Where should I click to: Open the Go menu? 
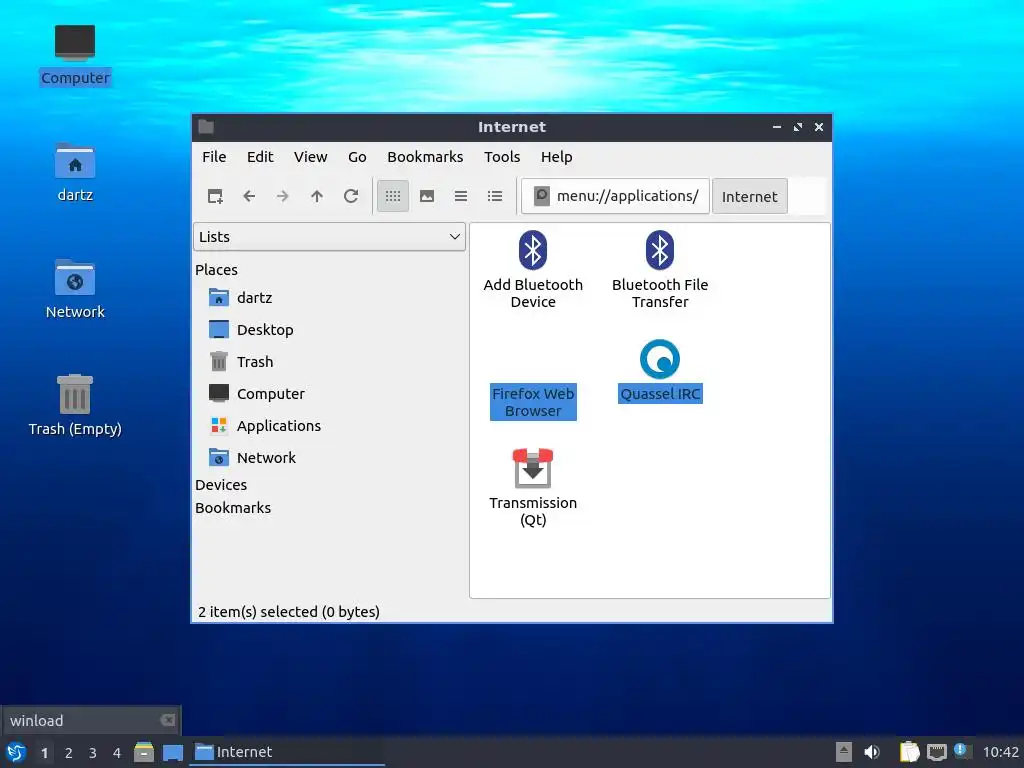click(357, 157)
